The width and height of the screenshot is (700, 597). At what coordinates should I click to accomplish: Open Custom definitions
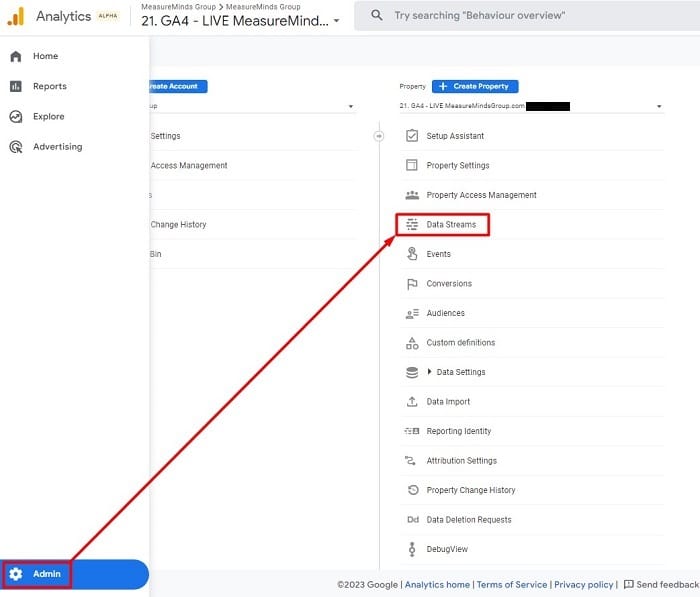(x=461, y=342)
